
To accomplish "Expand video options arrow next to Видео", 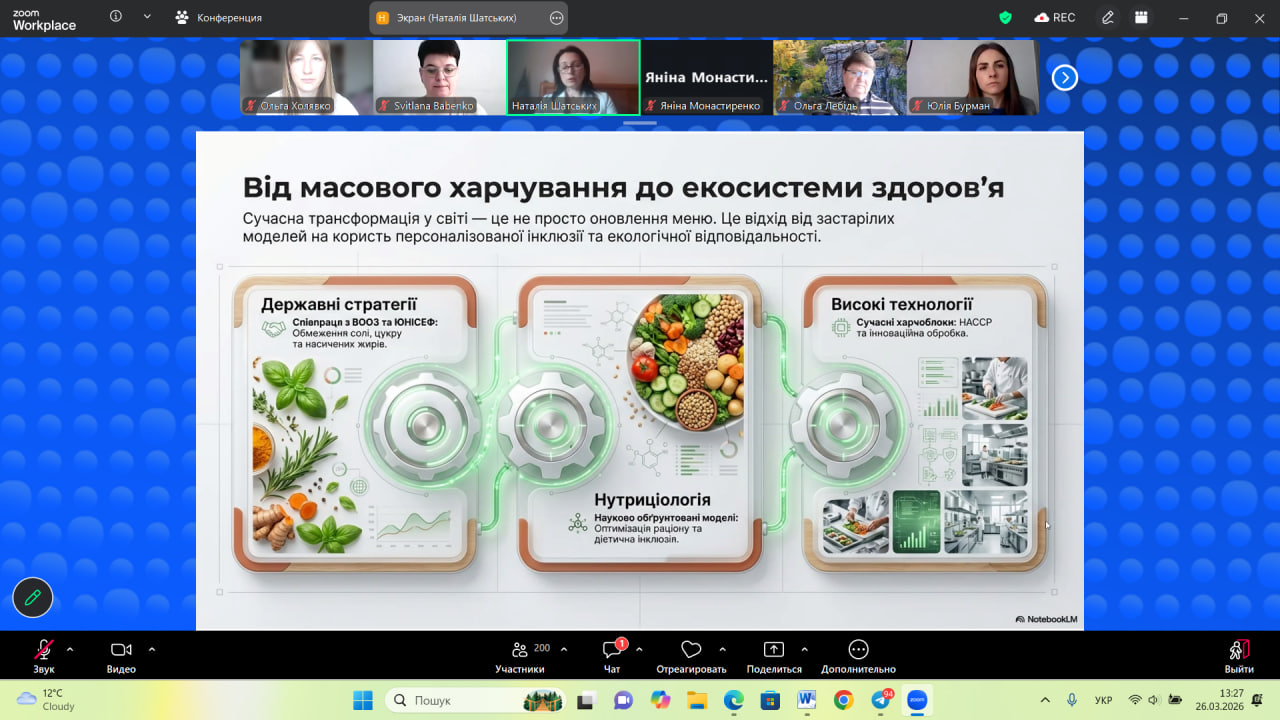I will tap(152, 649).
